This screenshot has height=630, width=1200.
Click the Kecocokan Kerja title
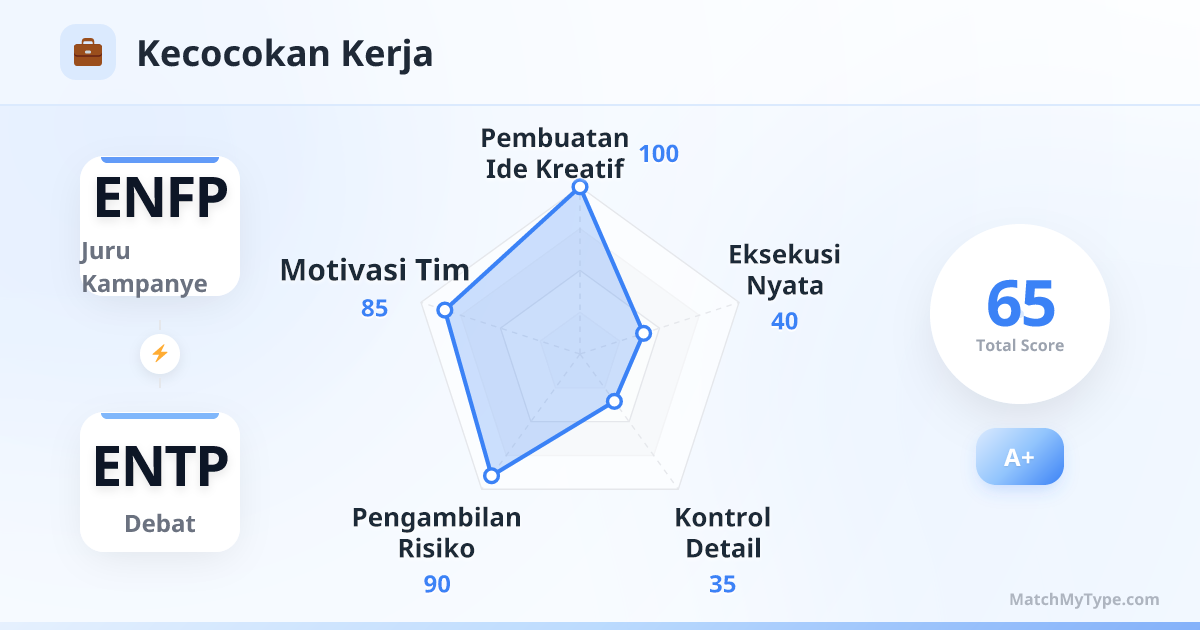pos(285,54)
